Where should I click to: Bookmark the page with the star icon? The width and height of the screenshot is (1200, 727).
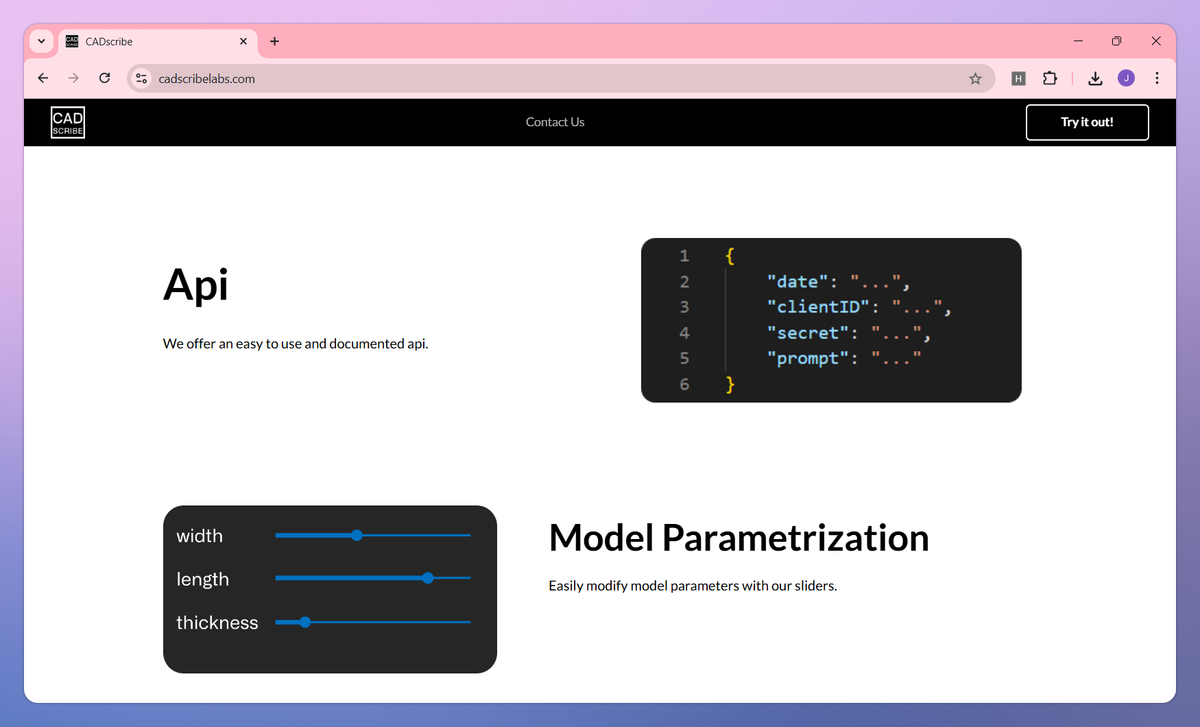(975, 78)
